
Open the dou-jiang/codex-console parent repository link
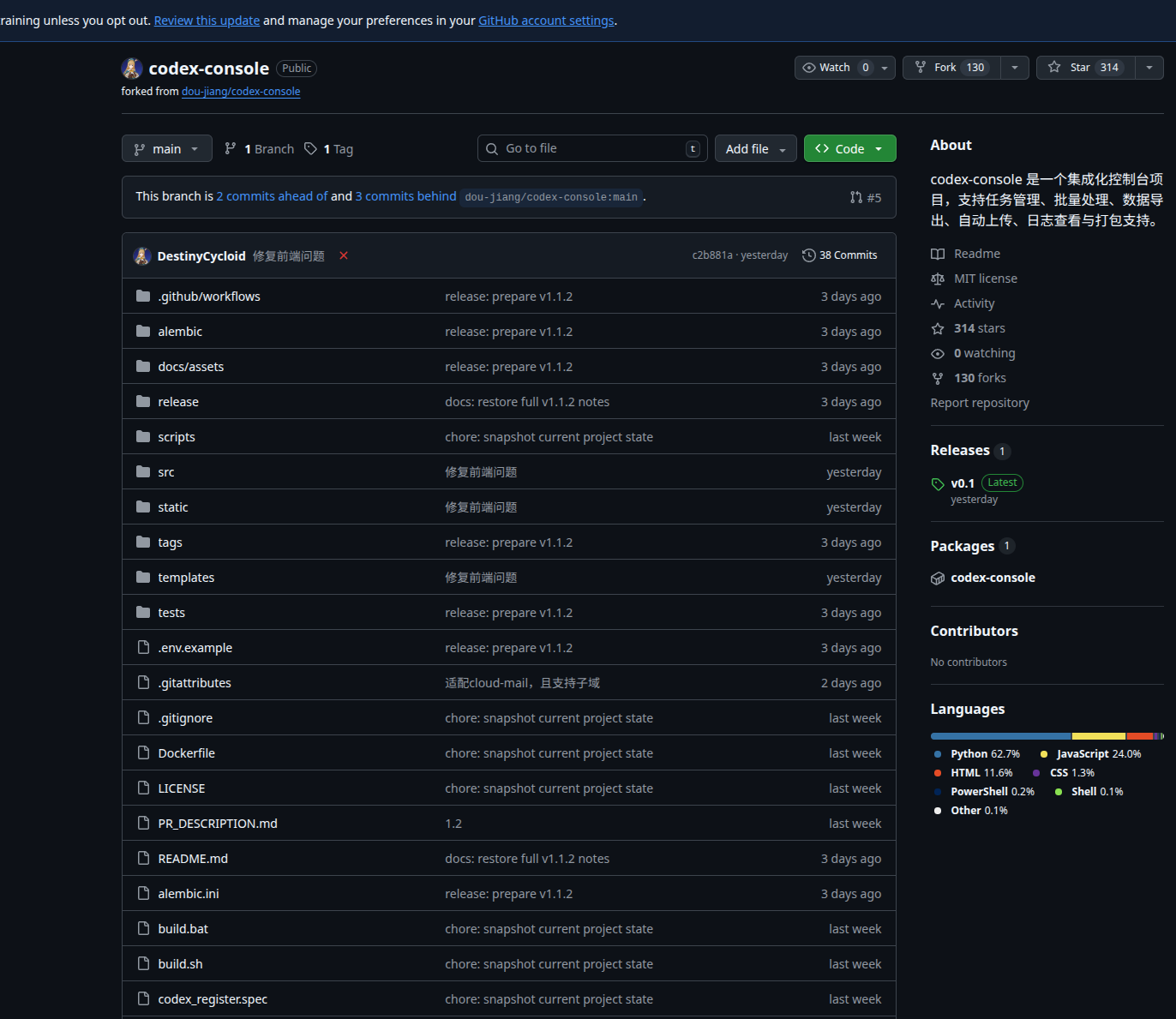tap(241, 92)
